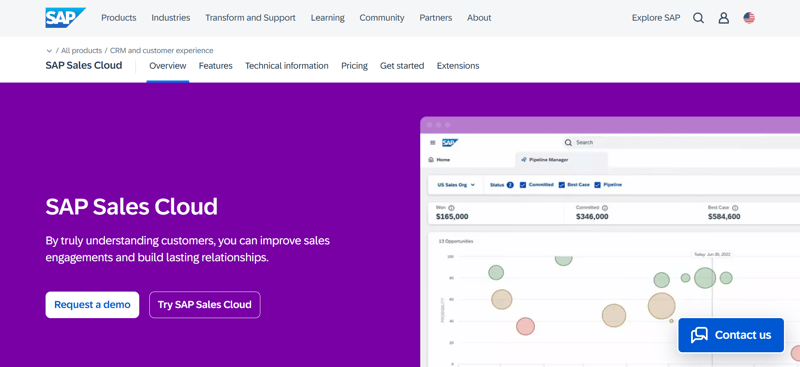Open the Industries menu
The image size is (800, 367).
coord(171,18)
